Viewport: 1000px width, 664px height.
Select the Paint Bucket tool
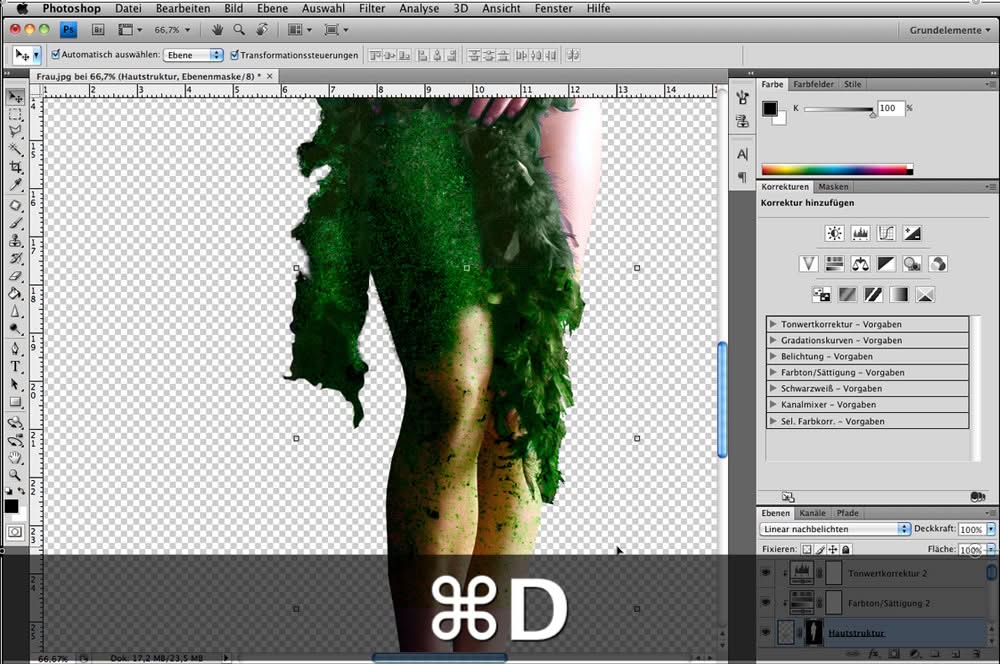(15, 294)
